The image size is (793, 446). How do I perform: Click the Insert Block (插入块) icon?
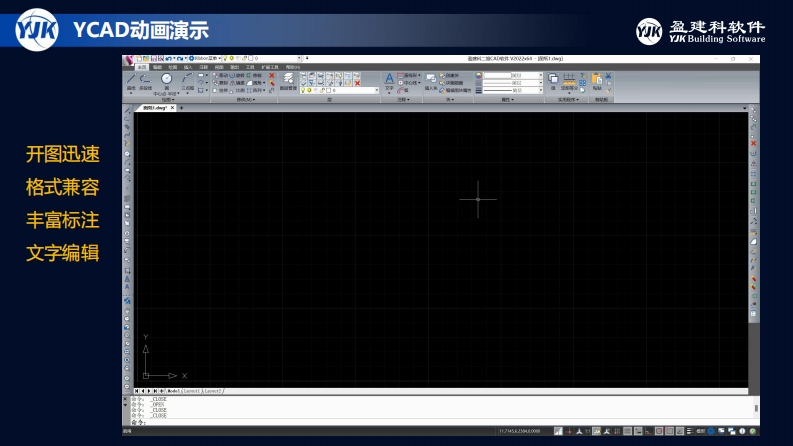click(430, 81)
